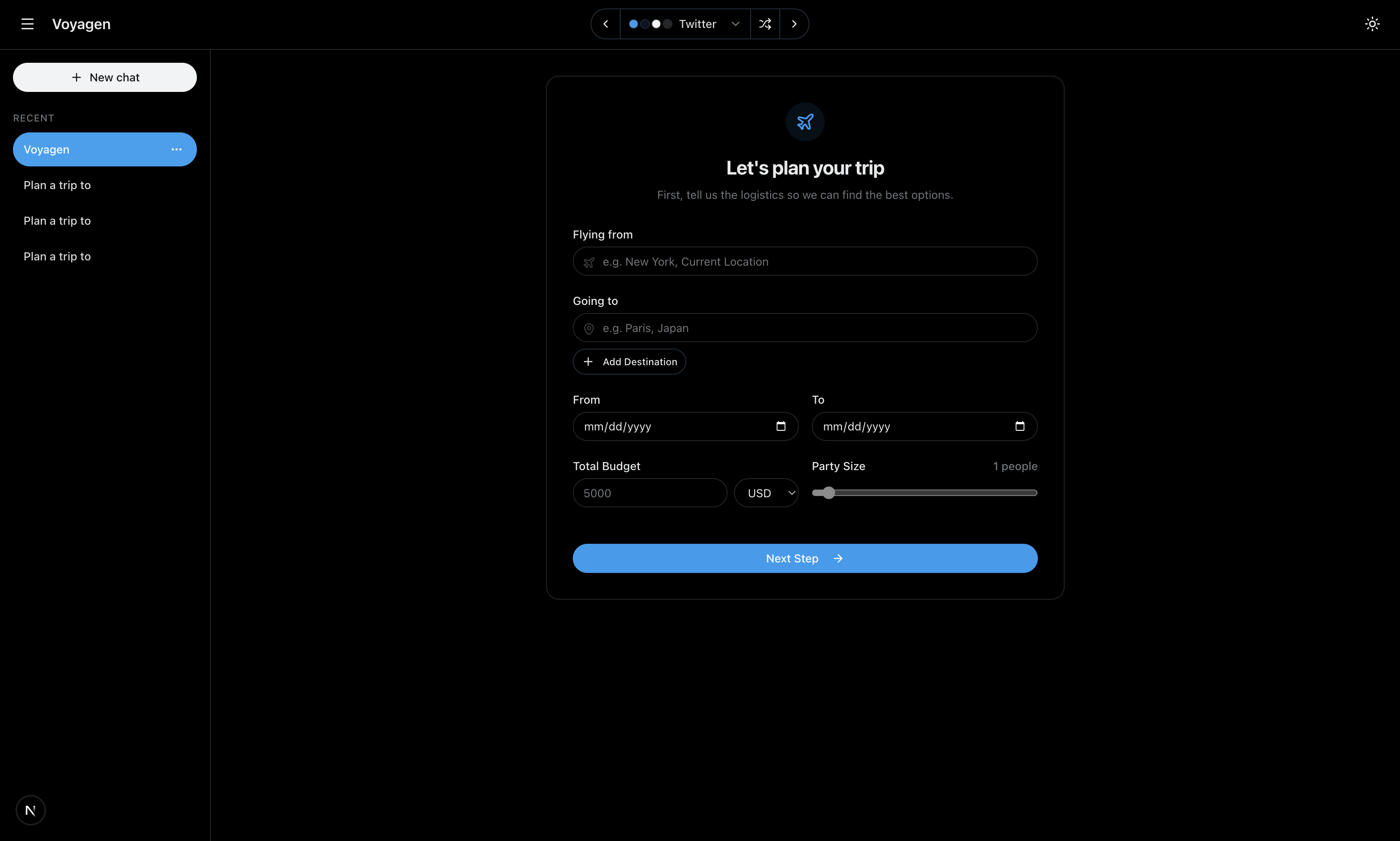The height and width of the screenshot is (841, 1400).
Task: Toggle light mode with the sun icon
Action: pos(1372,23)
